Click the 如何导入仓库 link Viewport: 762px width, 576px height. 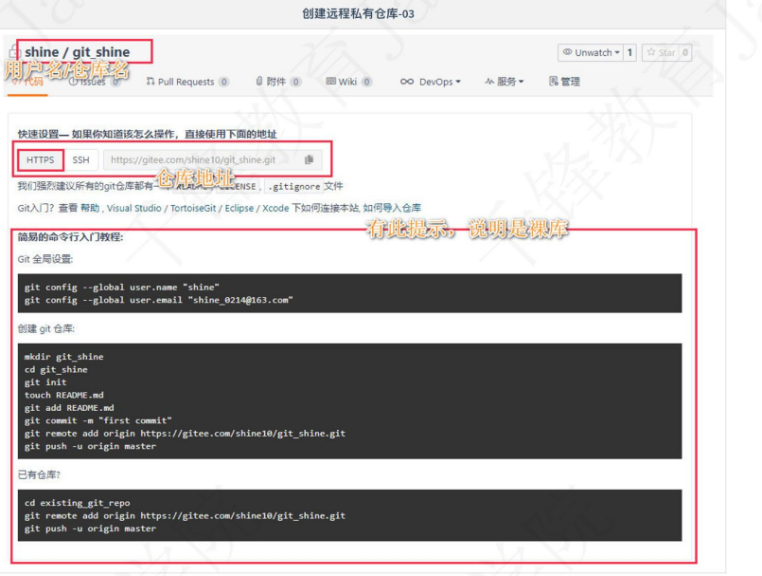(x=392, y=208)
